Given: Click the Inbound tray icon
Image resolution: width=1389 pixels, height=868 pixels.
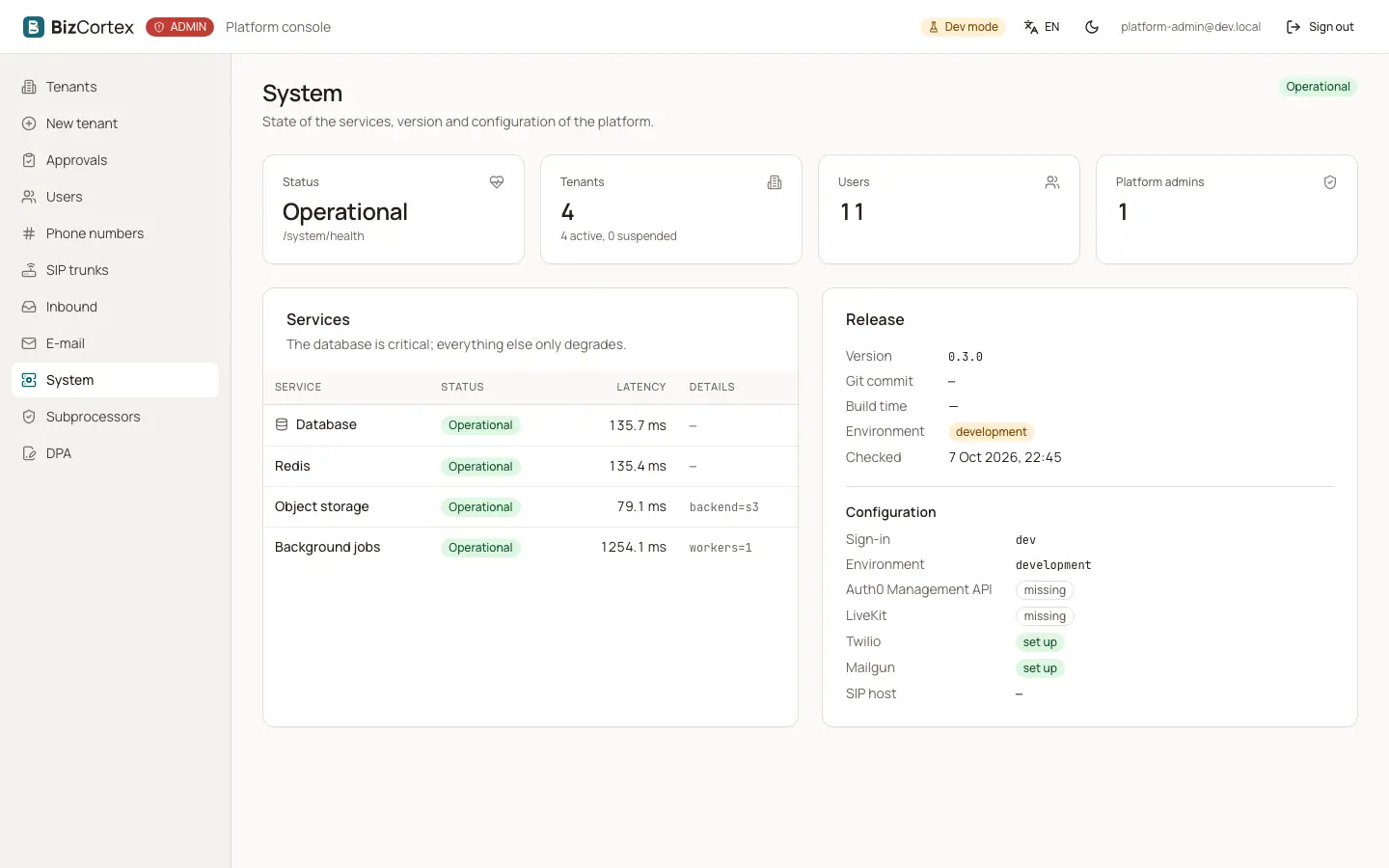Looking at the screenshot, I should point(29,307).
